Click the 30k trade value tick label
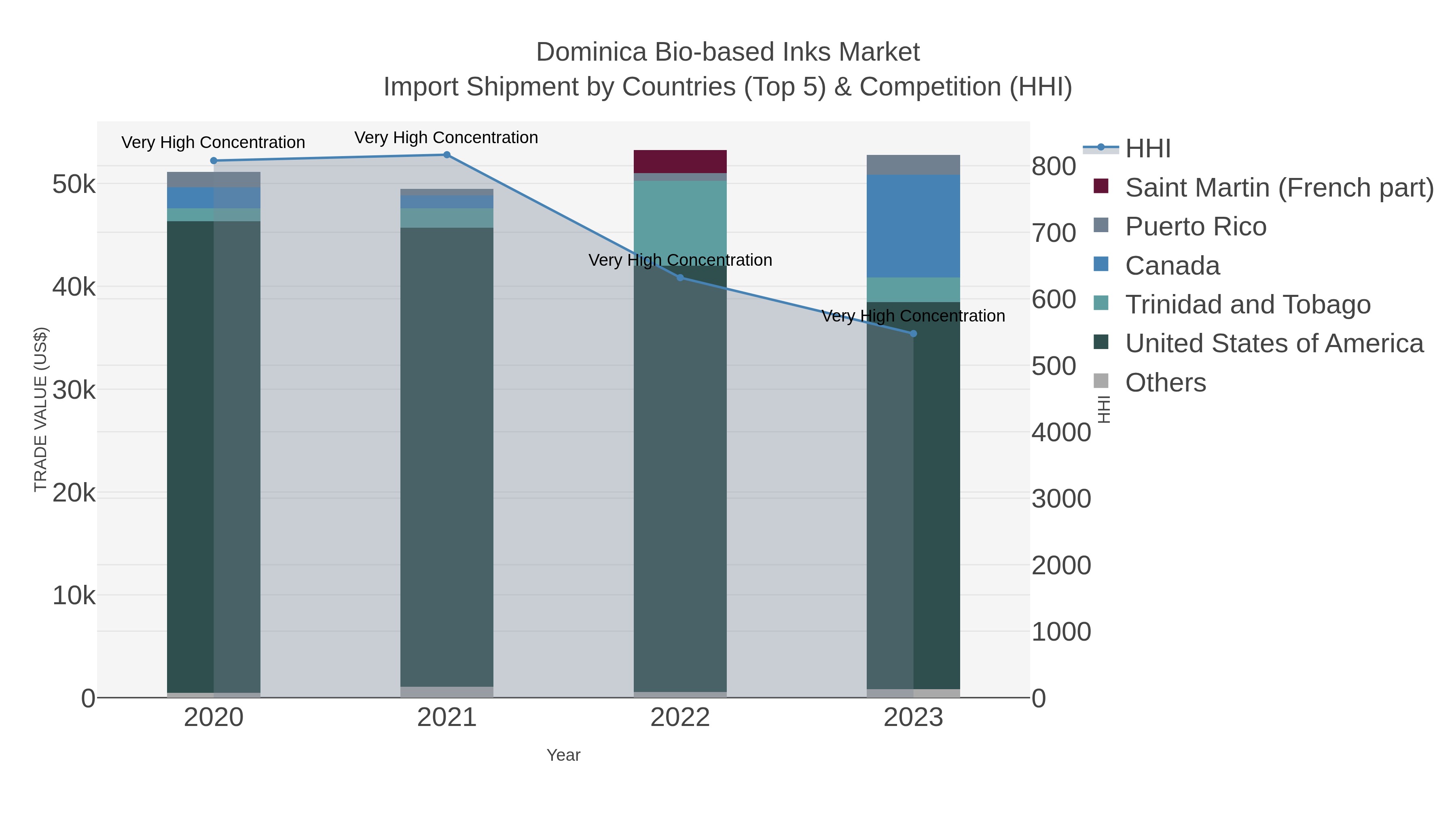The height and width of the screenshot is (819, 1456). pyautogui.click(x=74, y=390)
